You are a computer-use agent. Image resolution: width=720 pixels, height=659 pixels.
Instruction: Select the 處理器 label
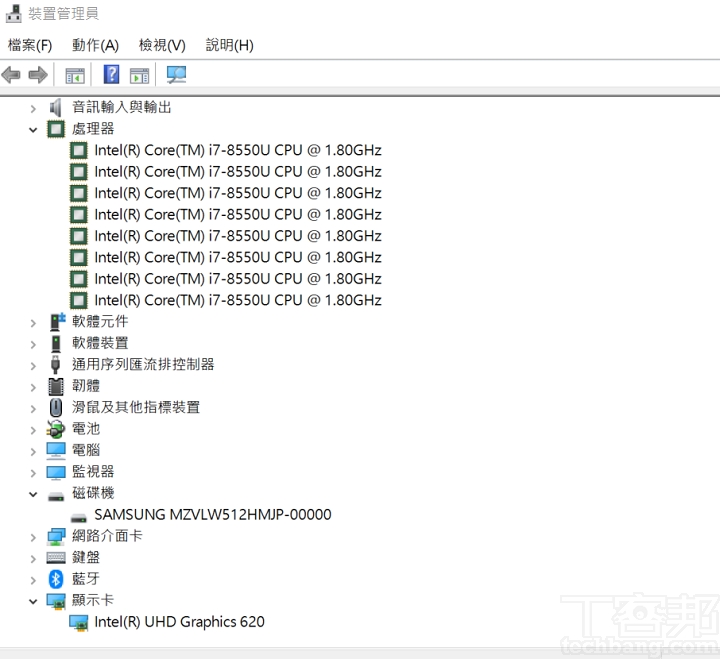pyautogui.click(x=93, y=129)
